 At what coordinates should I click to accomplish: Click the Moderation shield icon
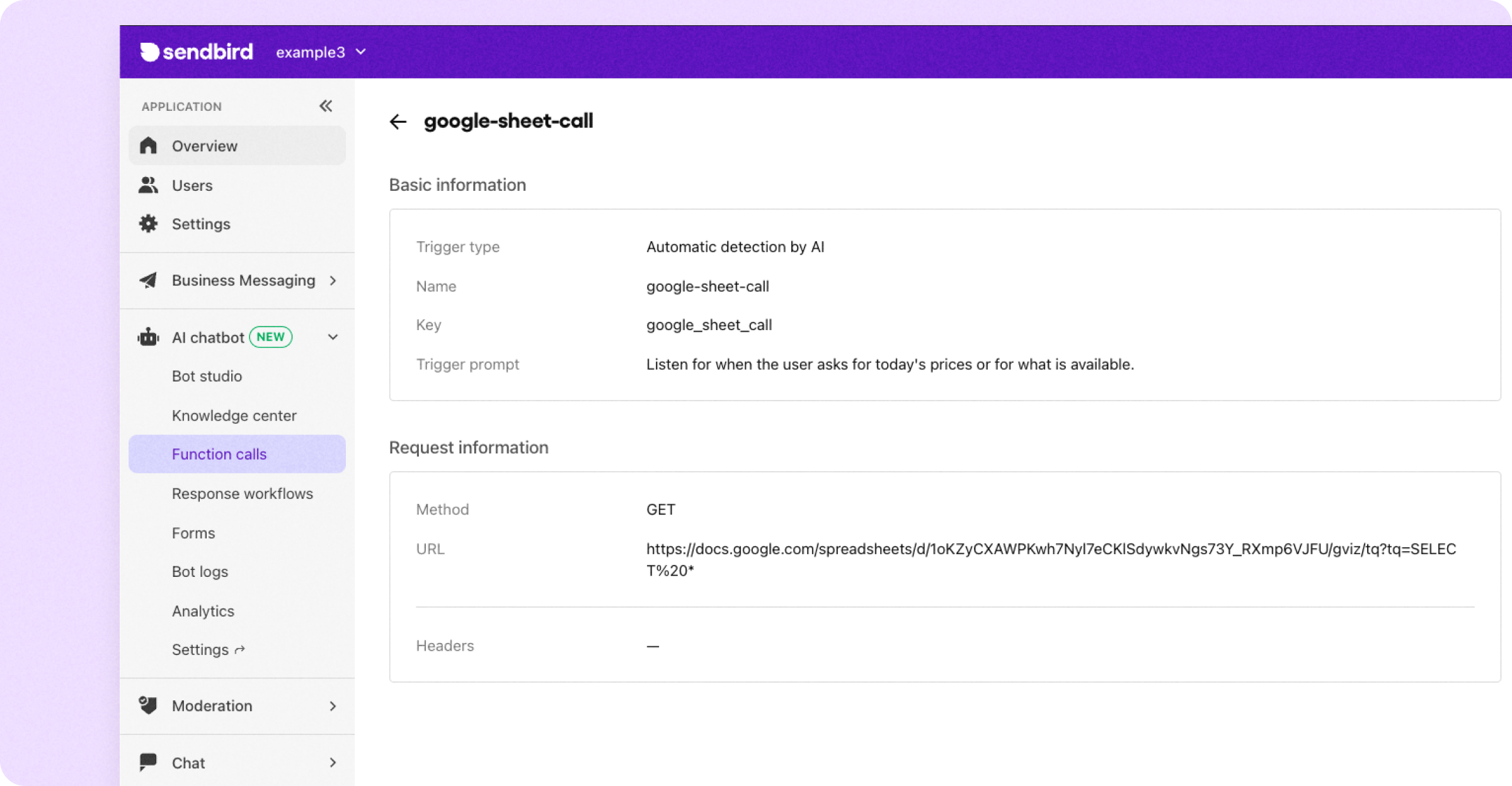coord(149,705)
